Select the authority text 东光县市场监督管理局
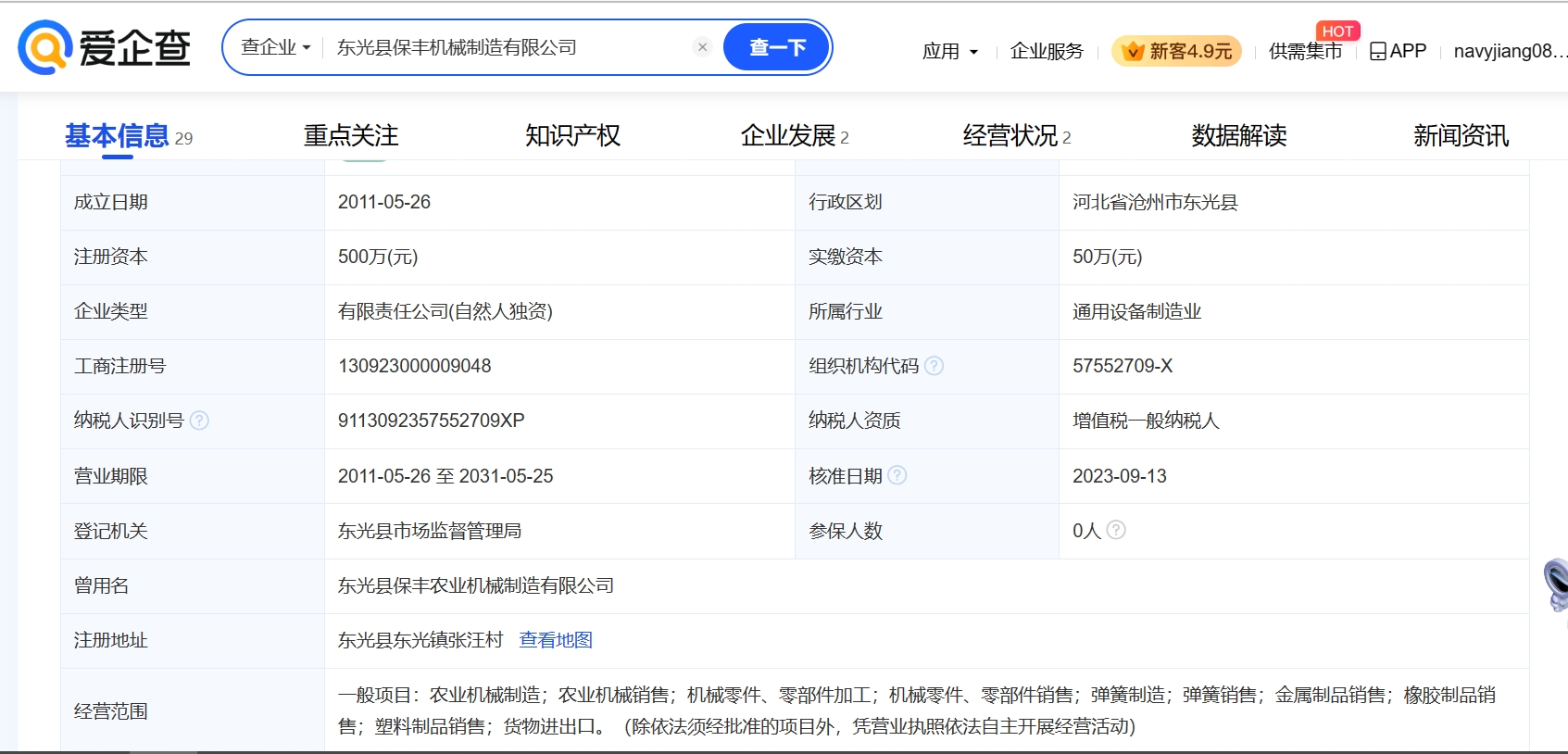The height and width of the screenshot is (754, 1568). (430, 531)
